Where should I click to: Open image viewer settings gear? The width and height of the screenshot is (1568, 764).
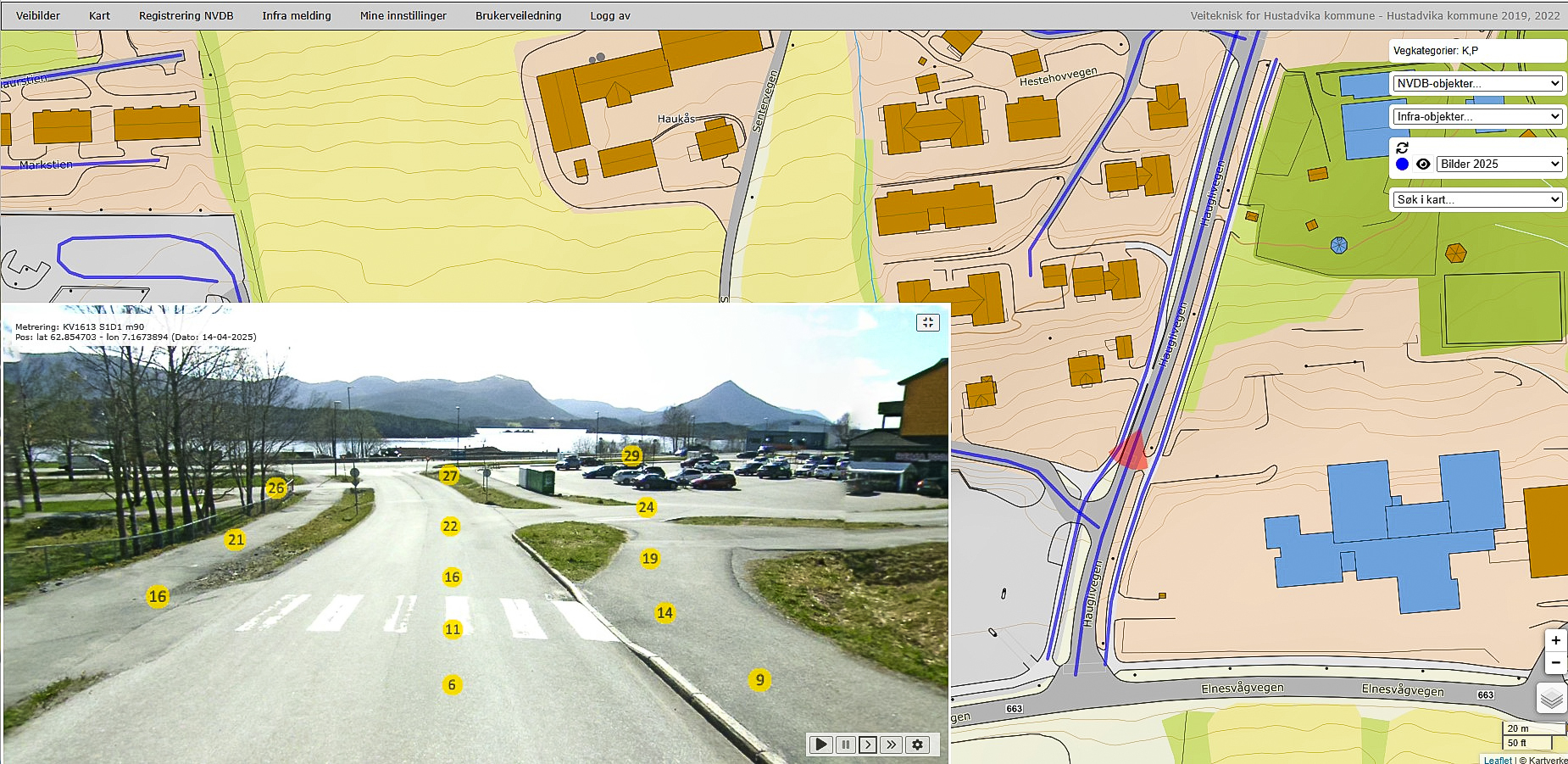[917, 744]
